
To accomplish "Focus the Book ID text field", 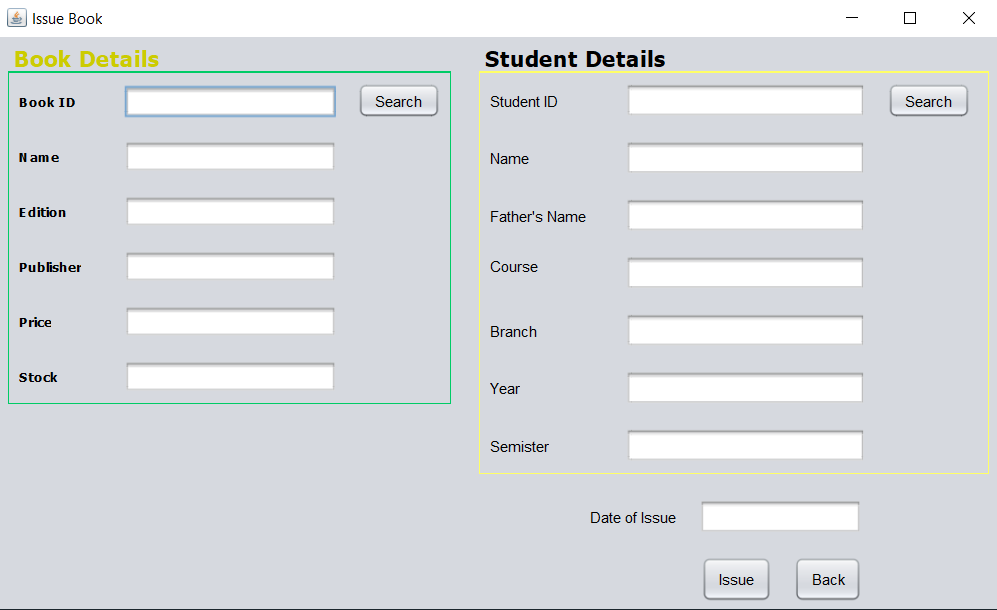I will coord(230,102).
